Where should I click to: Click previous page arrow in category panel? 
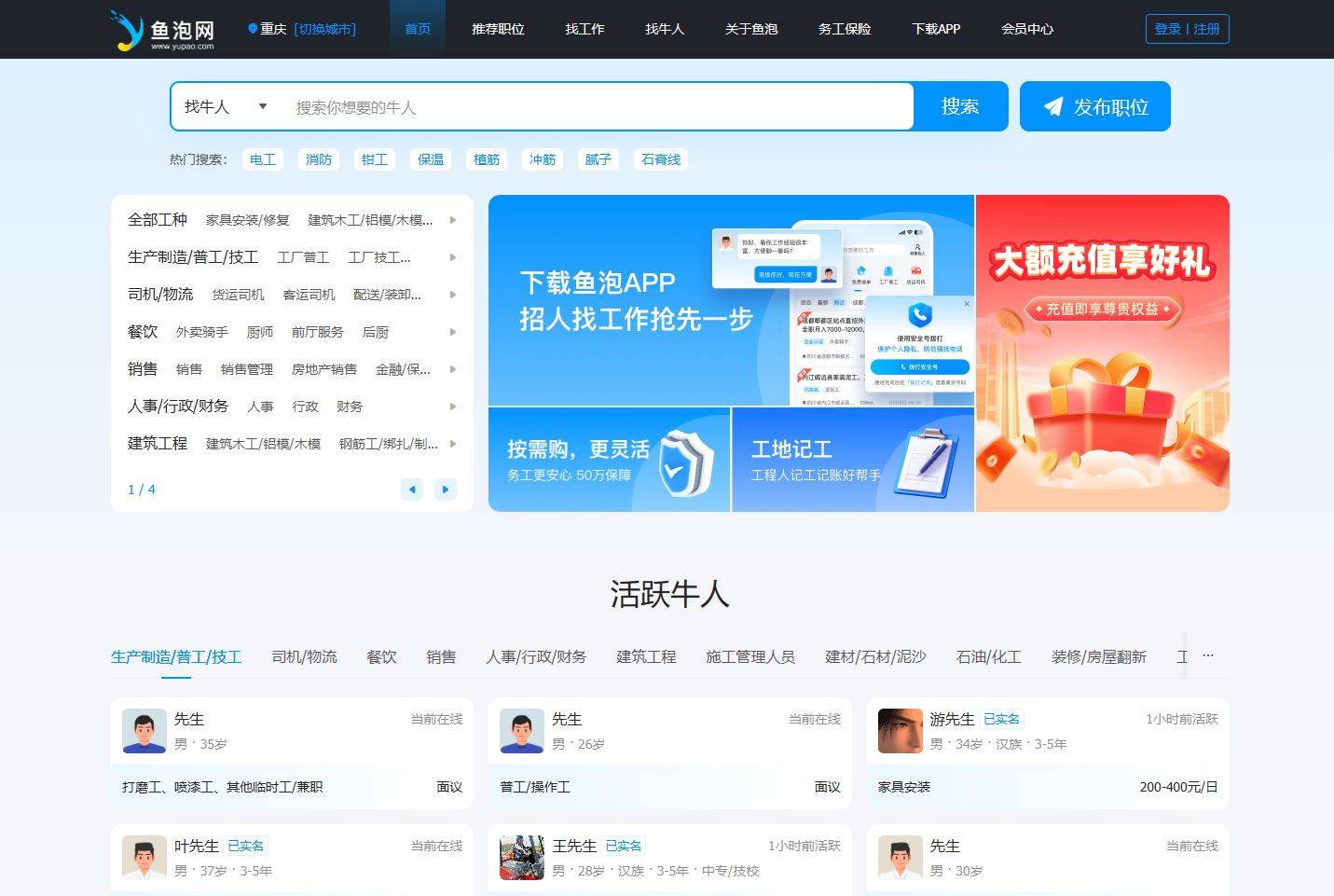[x=412, y=489]
